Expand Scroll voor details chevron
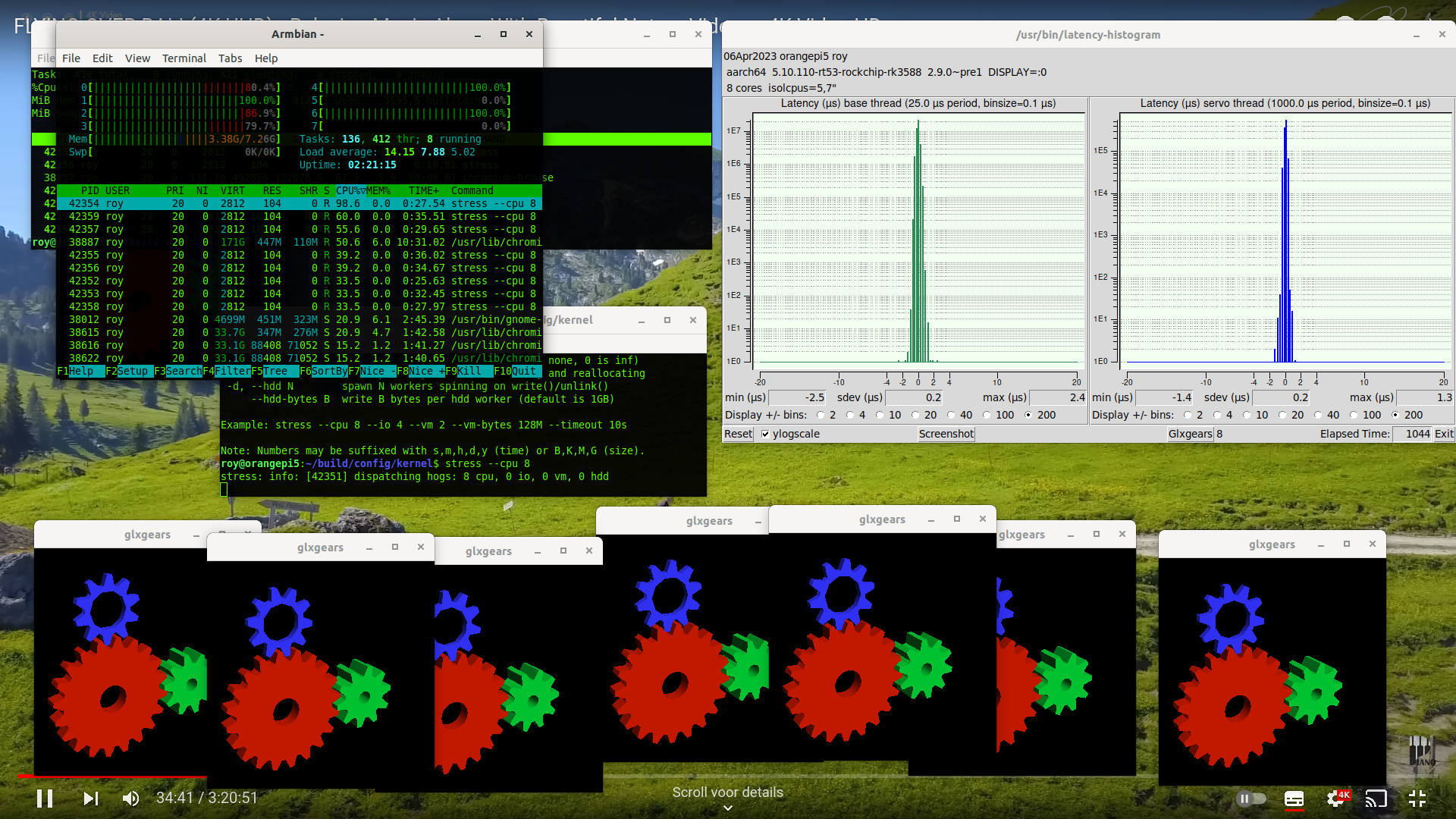The image size is (1456, 819). [728, 808]
